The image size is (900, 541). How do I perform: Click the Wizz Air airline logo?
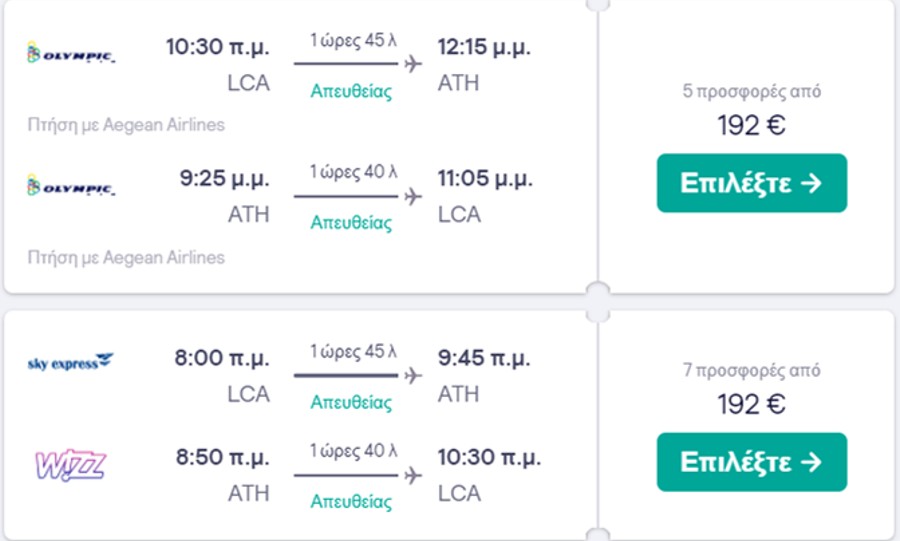pos(71,465)
